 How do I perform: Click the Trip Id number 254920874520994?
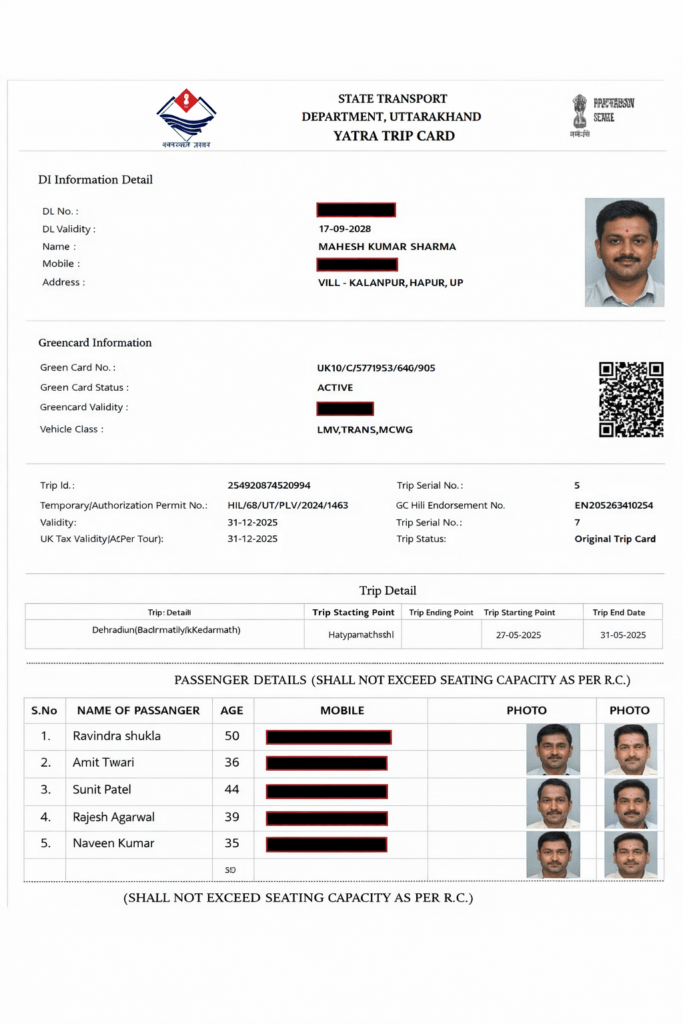pos(269,485)
